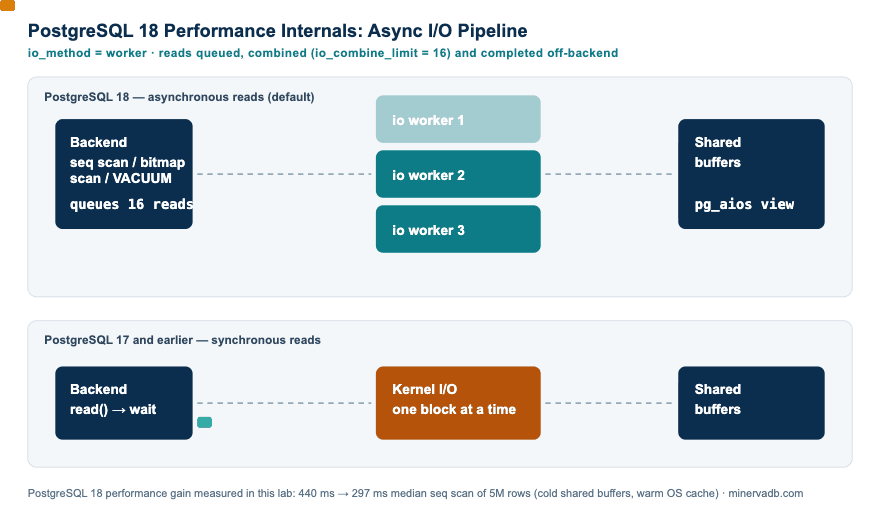Click the small teal marker near Backend read()
This screenshot has width=880, height=513.
204,422
